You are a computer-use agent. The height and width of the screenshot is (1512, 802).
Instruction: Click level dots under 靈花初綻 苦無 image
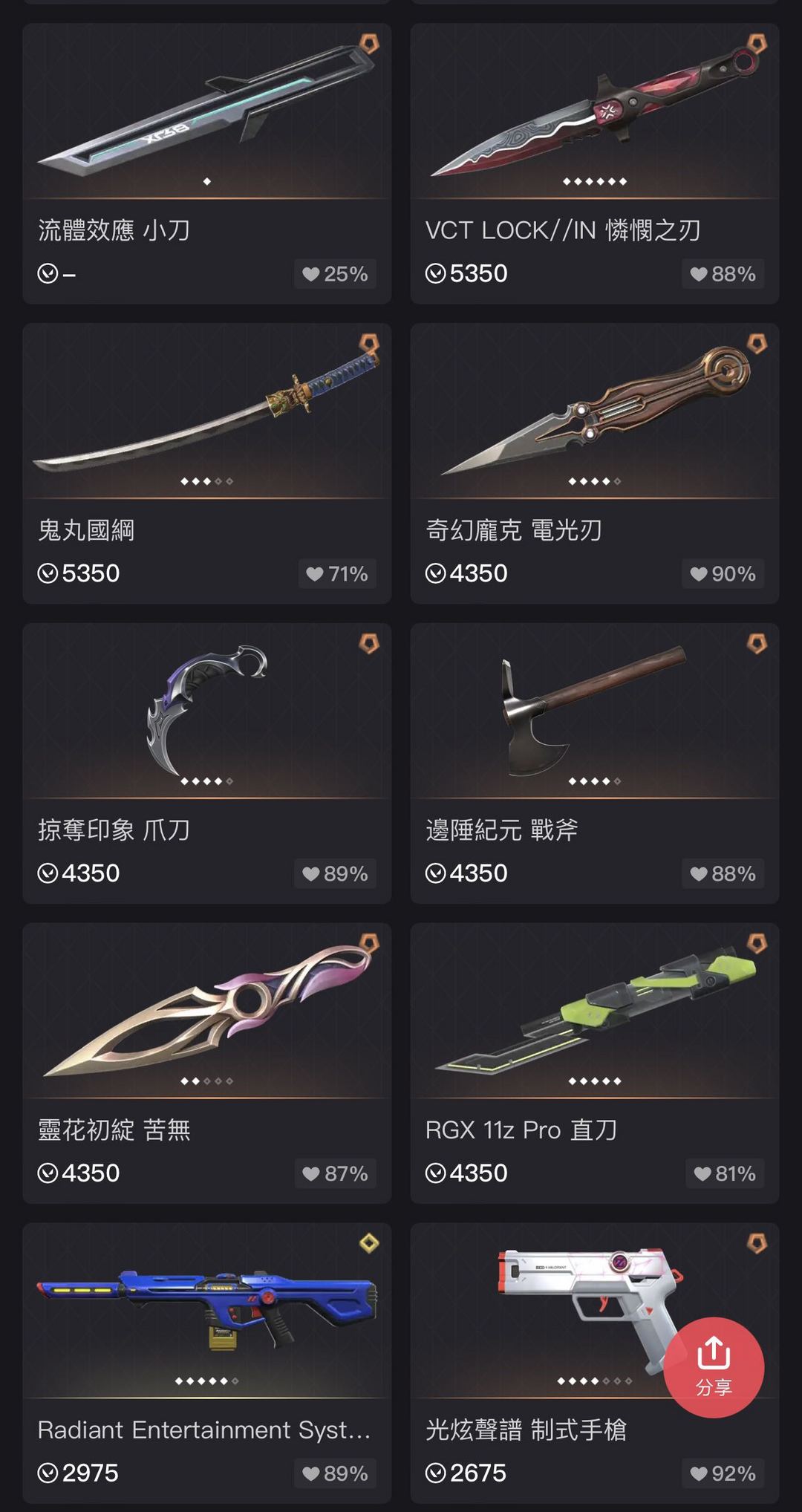pyautogui.click(x=206, y=1081)
